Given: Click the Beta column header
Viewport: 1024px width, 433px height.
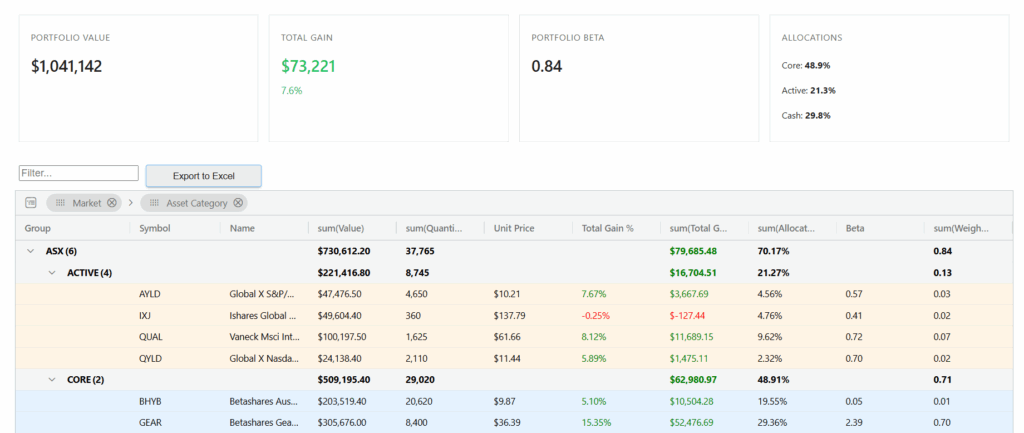Looking at the screenshot, I should click(855, 228).
